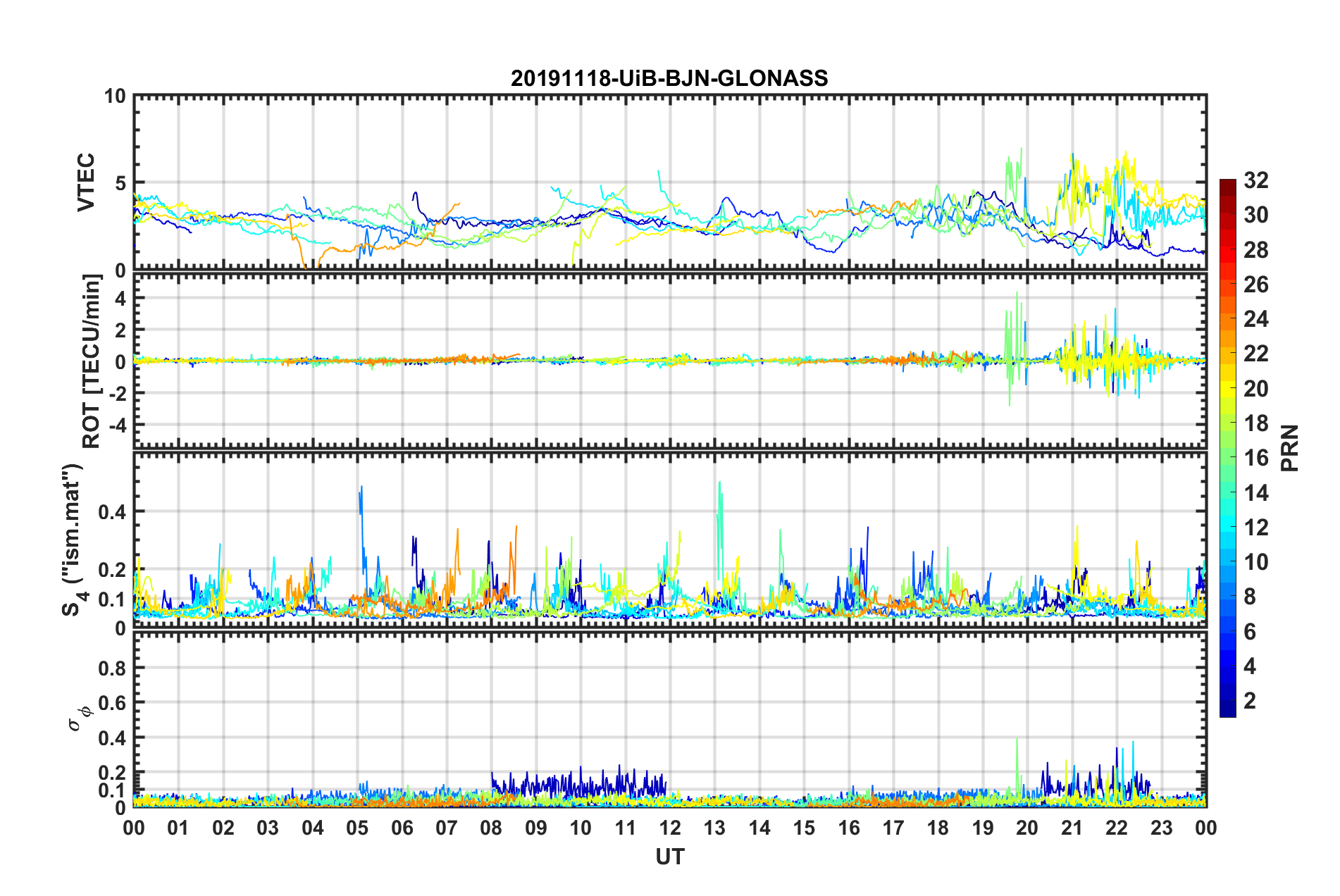Click the PRN colorbar gradient

(1228, 448)
